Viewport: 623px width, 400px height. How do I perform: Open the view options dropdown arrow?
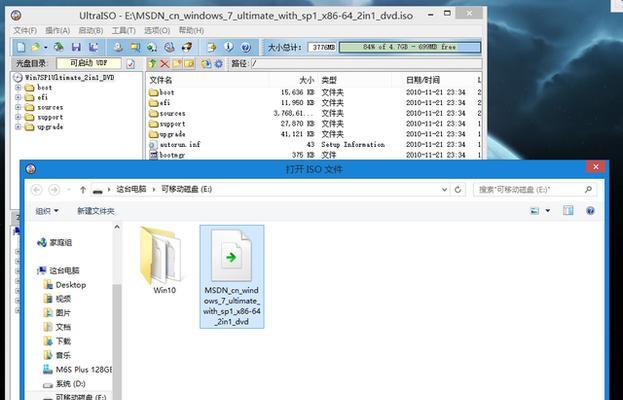[x=548, y=211]
